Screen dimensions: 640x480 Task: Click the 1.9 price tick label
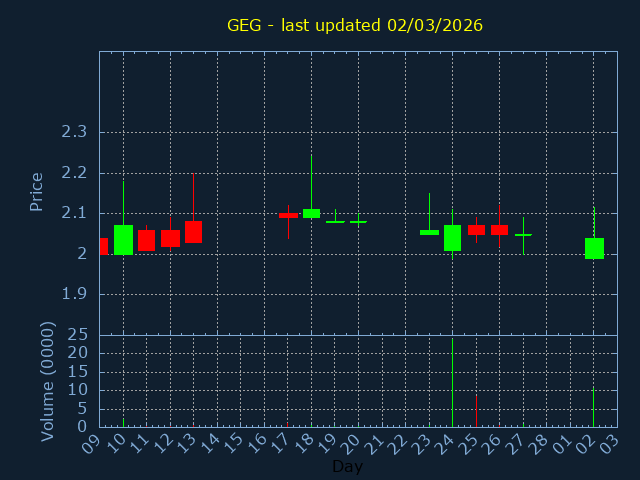tap(74, 294)
